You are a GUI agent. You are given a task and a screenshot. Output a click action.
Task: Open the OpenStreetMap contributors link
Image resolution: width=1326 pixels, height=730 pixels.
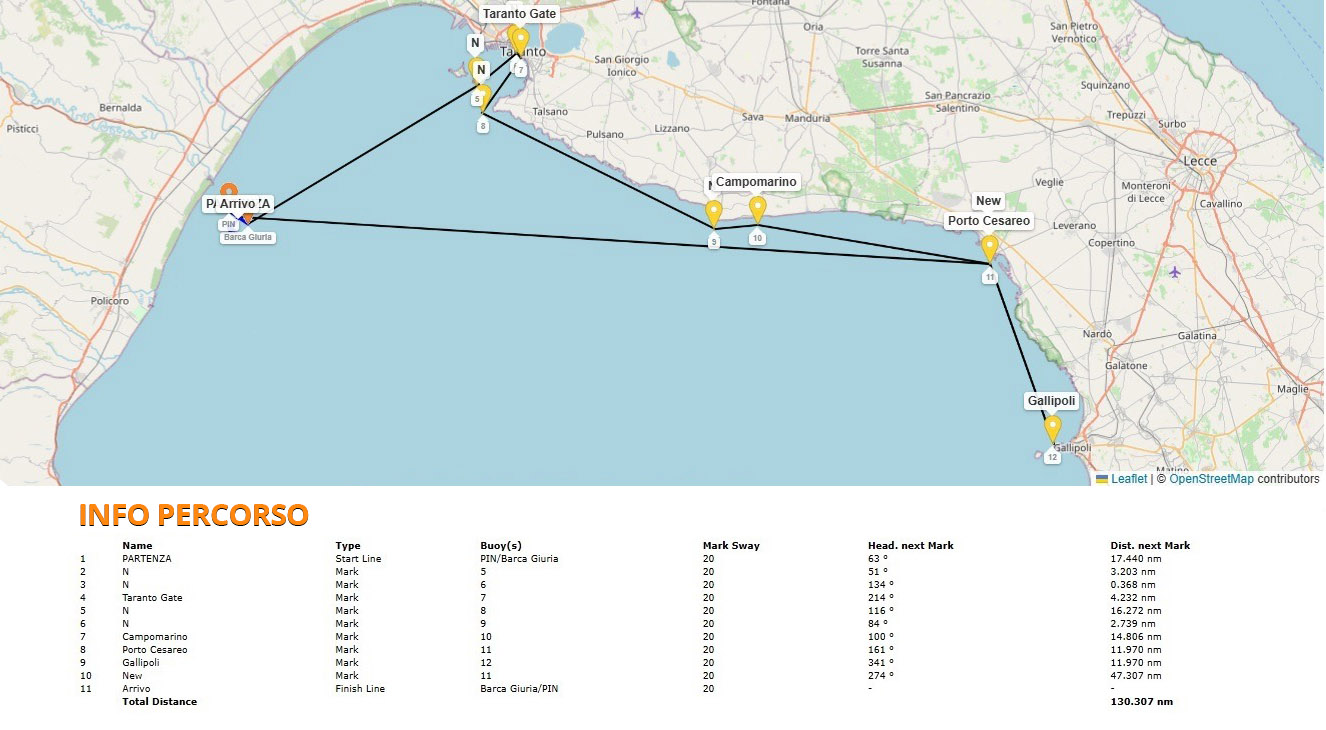click(x=1211, y=479)
